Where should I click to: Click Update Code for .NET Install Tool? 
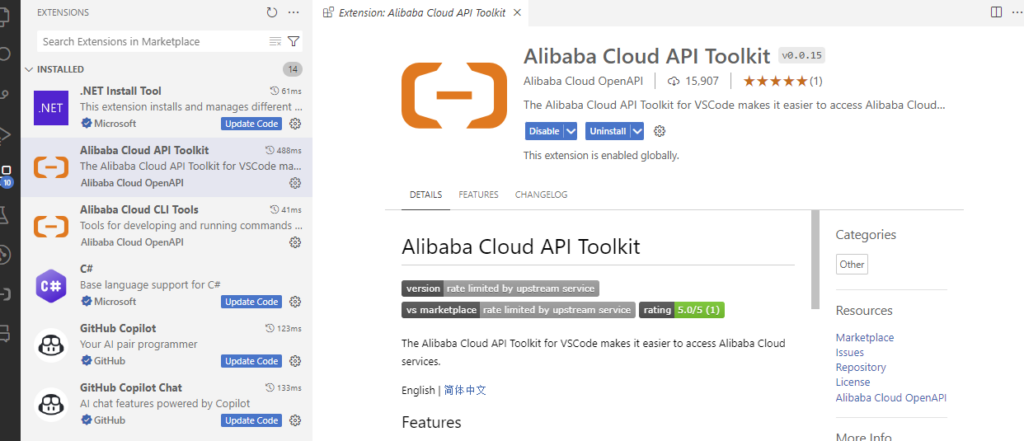click(x=251, y=123)
